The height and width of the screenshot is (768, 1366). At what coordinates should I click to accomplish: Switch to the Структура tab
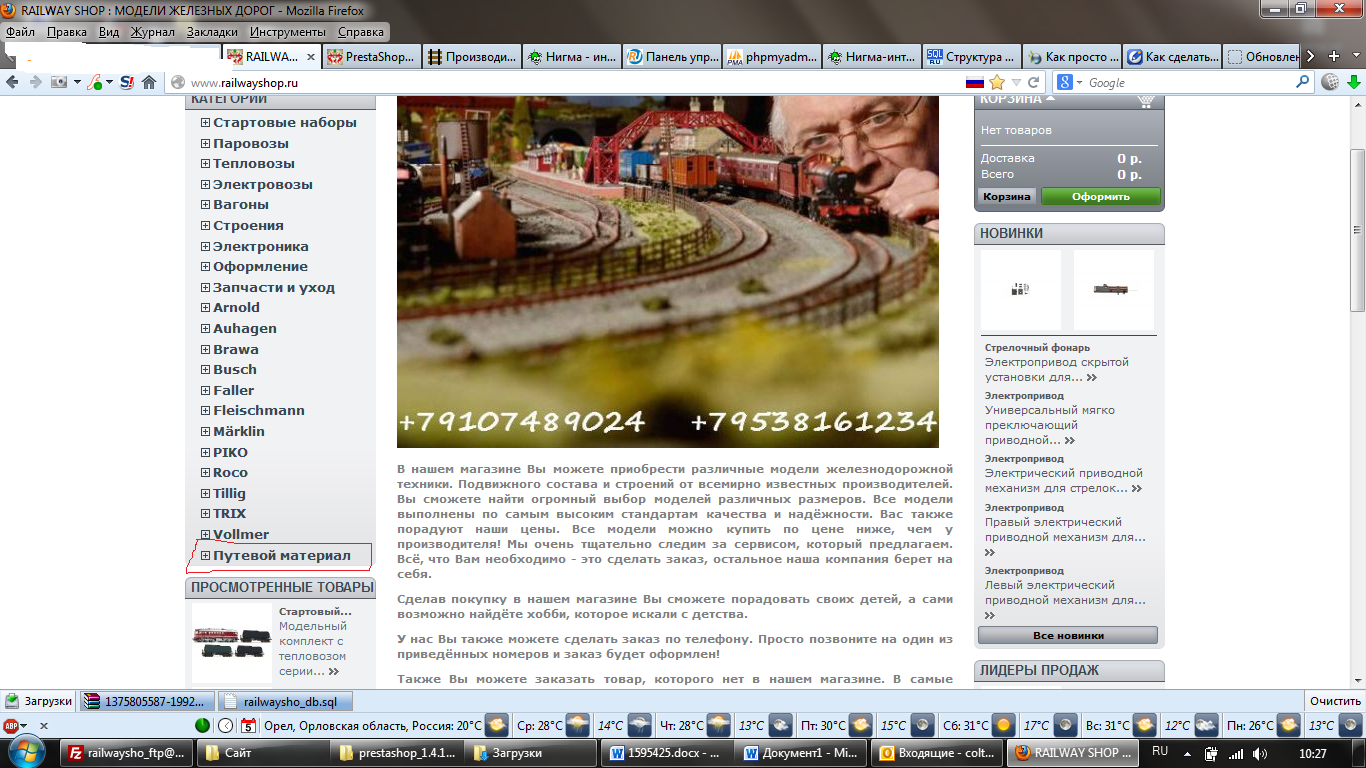tap(971, 57)
